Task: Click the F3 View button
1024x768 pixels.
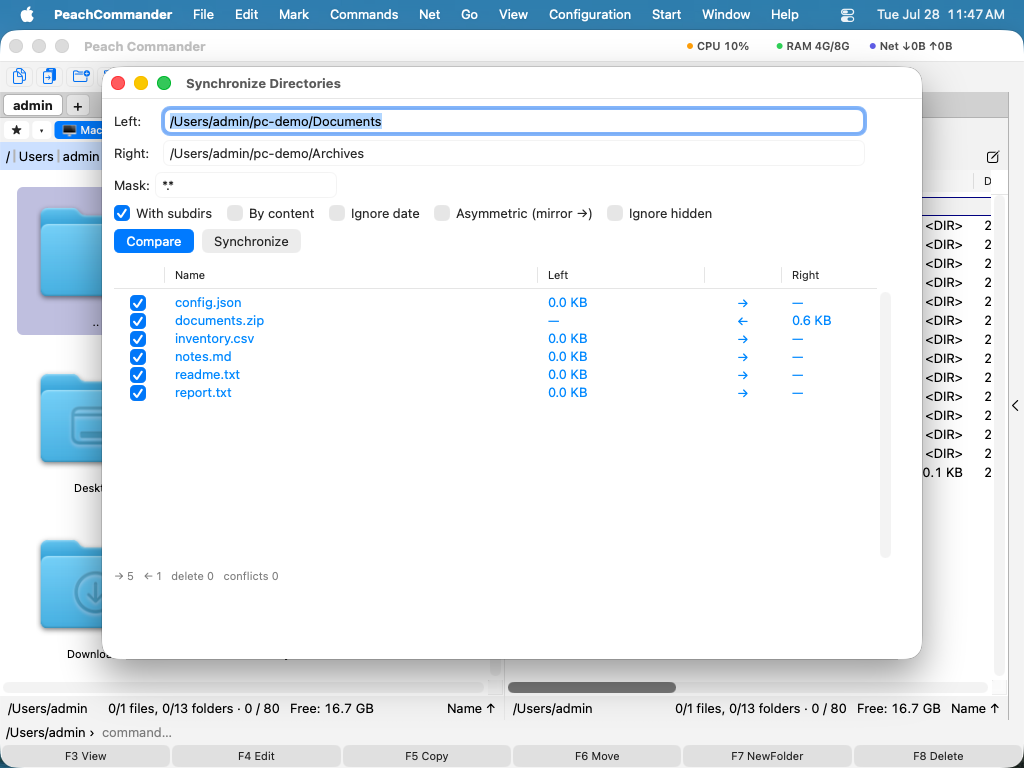Action: pyautogui.click(x=86, y=756)
